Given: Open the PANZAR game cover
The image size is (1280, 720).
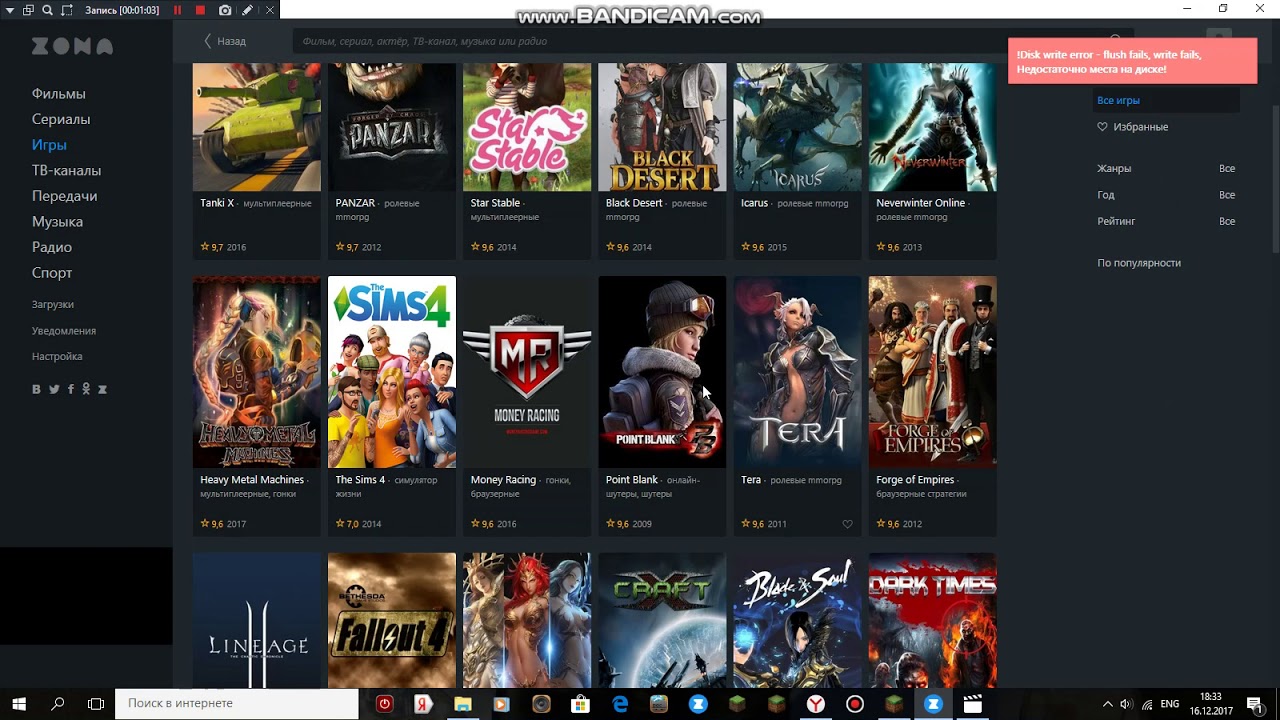Looking at the screenshot, I should 392,127.
